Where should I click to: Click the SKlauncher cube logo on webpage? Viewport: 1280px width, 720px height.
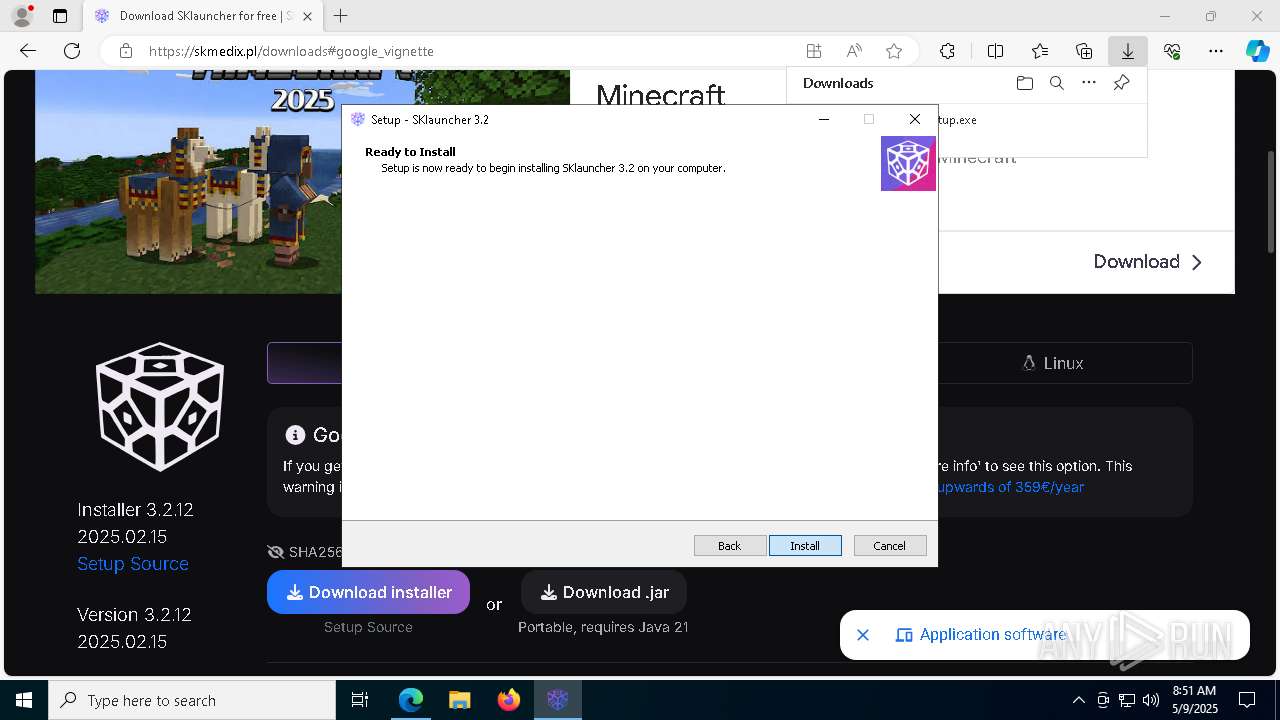pyautogui.click(x=160, y=407)
